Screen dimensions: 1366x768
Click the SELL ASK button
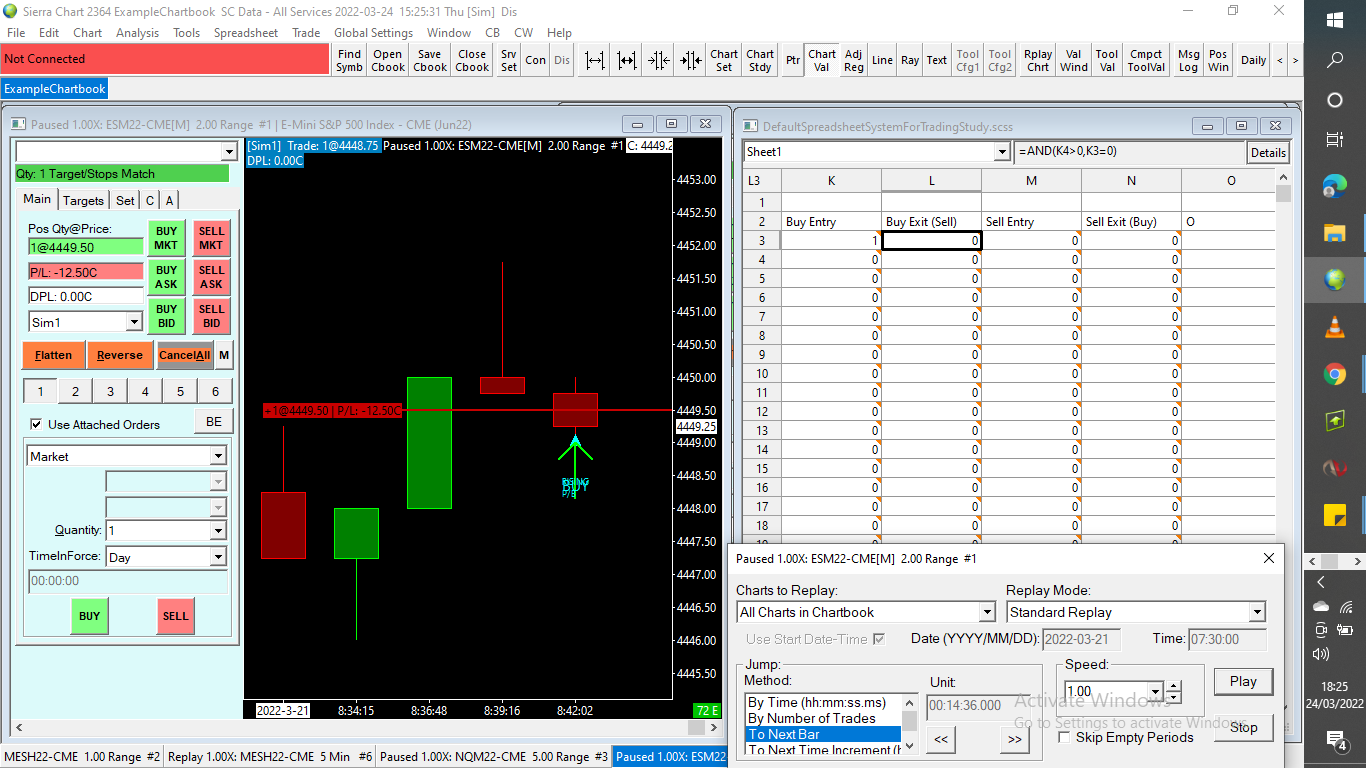coord(211,277)
